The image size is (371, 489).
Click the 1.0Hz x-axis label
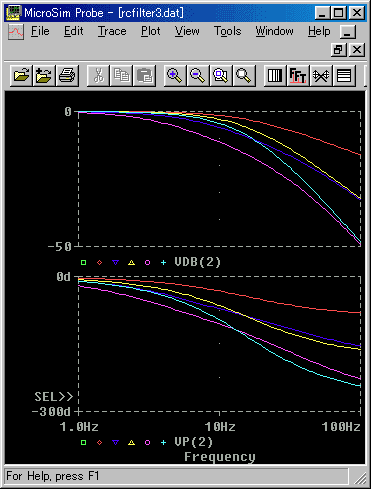79,427
